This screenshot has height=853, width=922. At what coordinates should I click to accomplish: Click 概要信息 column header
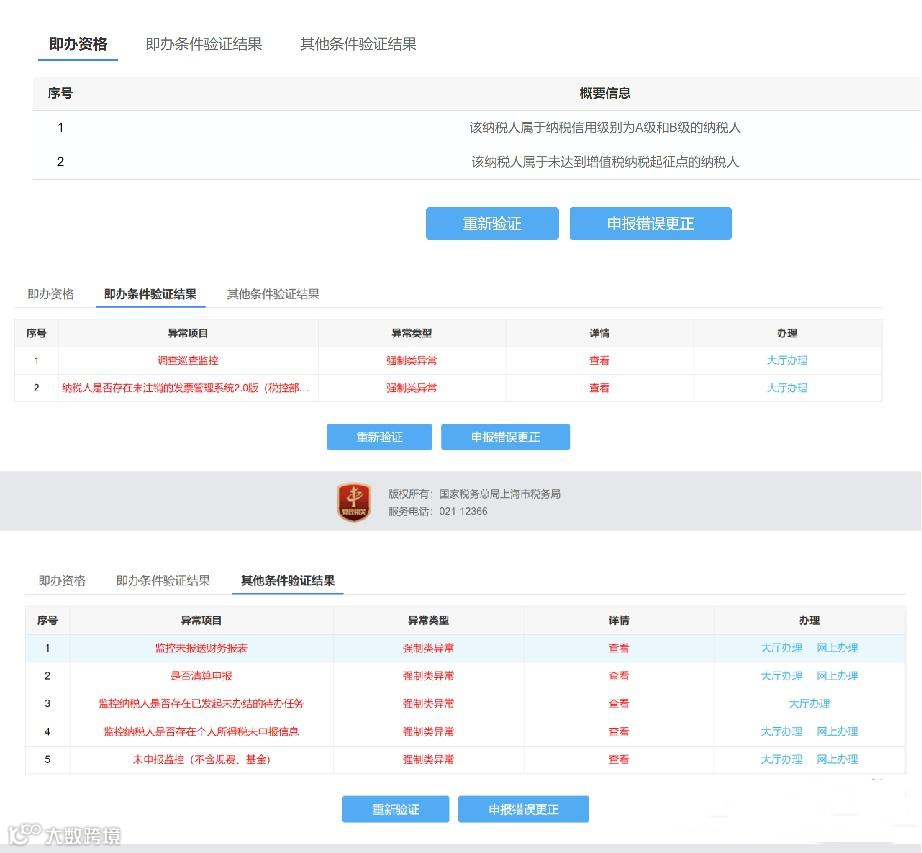pyautogui.click(x=604, y=93)
